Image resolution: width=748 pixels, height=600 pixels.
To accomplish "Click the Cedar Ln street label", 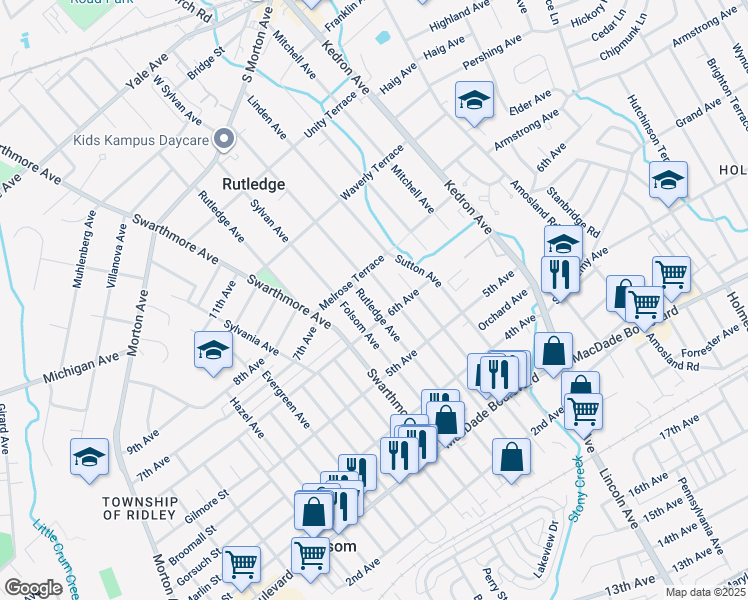I will click(x=608, y=25).
